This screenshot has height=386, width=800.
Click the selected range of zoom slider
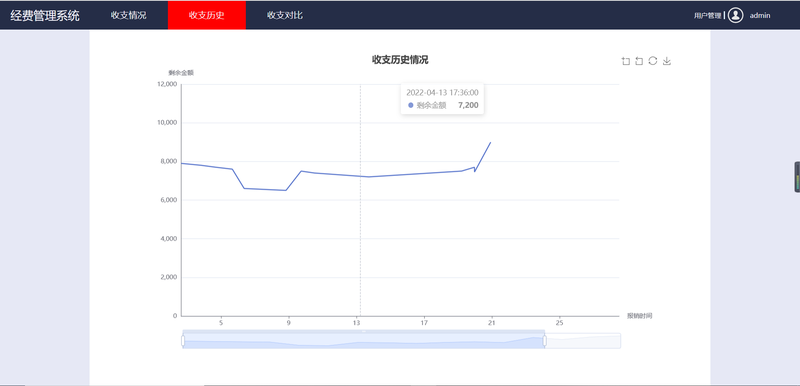[364, 341]
